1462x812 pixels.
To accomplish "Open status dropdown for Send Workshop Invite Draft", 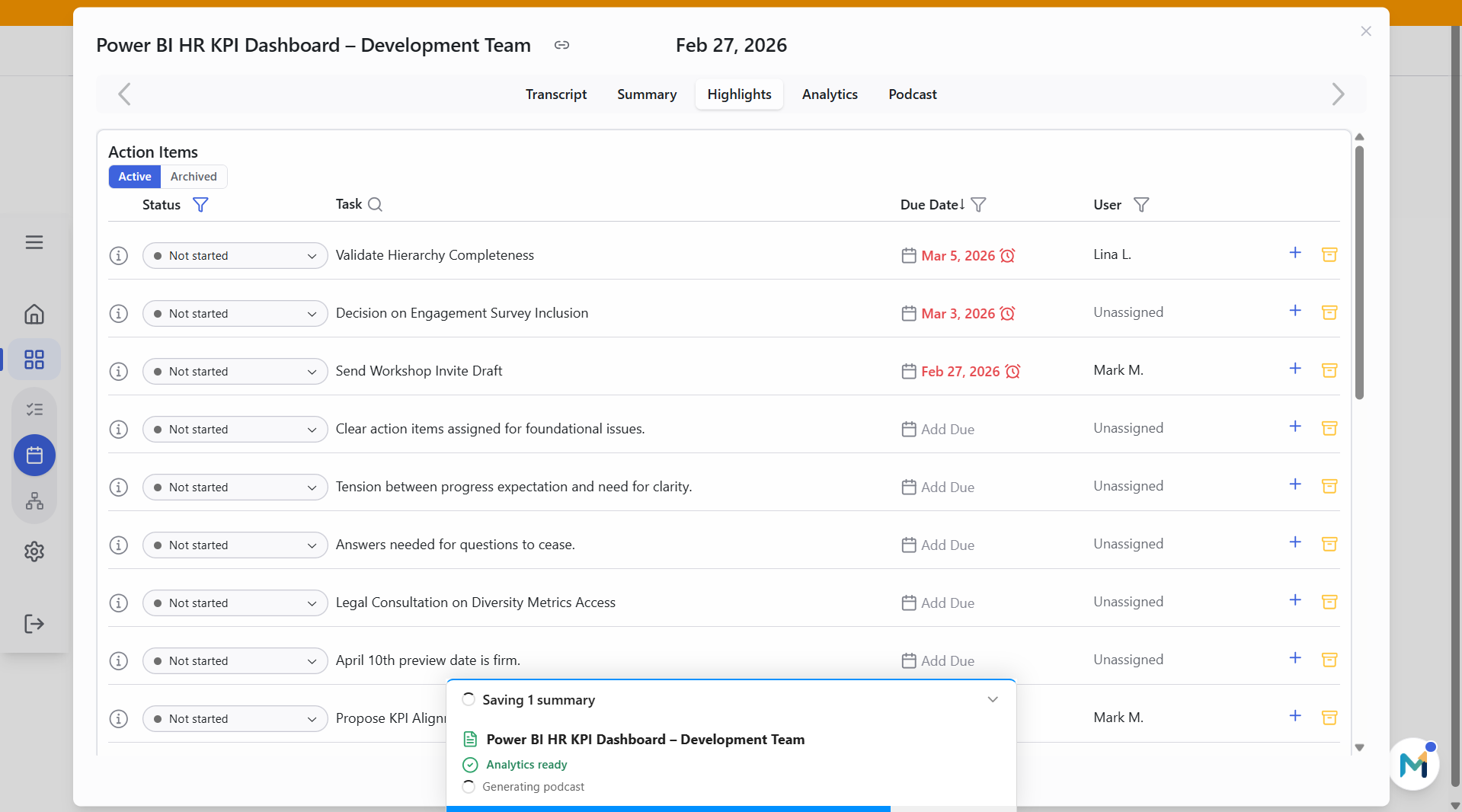I will 235,371.
